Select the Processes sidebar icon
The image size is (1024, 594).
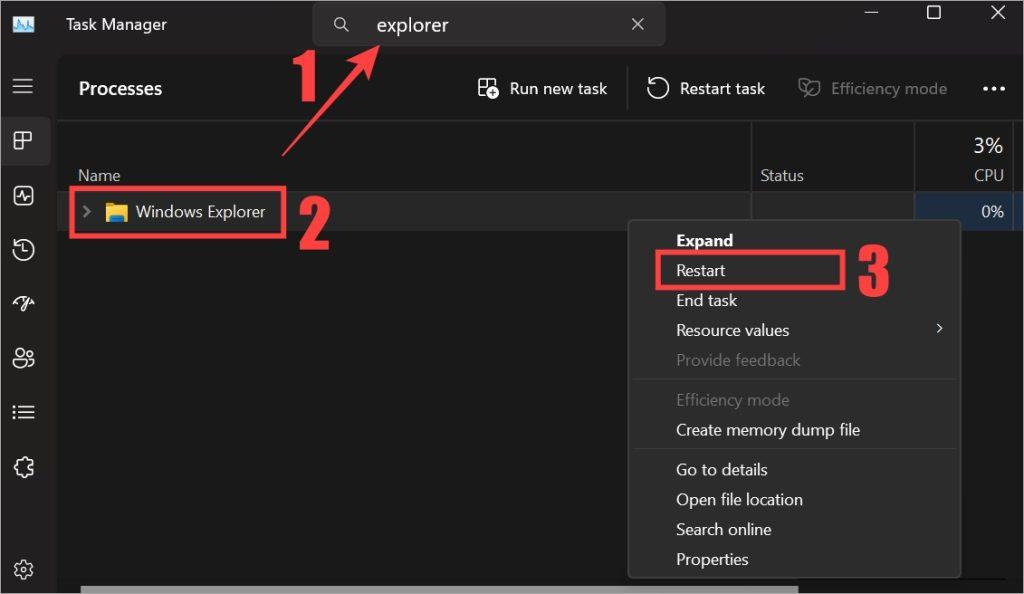point(23,140)
